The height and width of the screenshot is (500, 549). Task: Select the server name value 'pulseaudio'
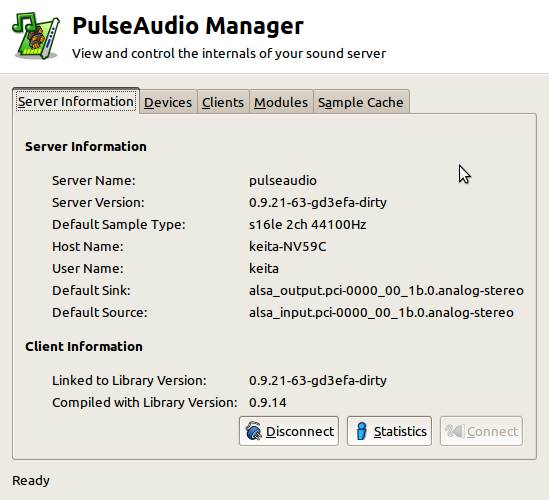click(283, 181)
